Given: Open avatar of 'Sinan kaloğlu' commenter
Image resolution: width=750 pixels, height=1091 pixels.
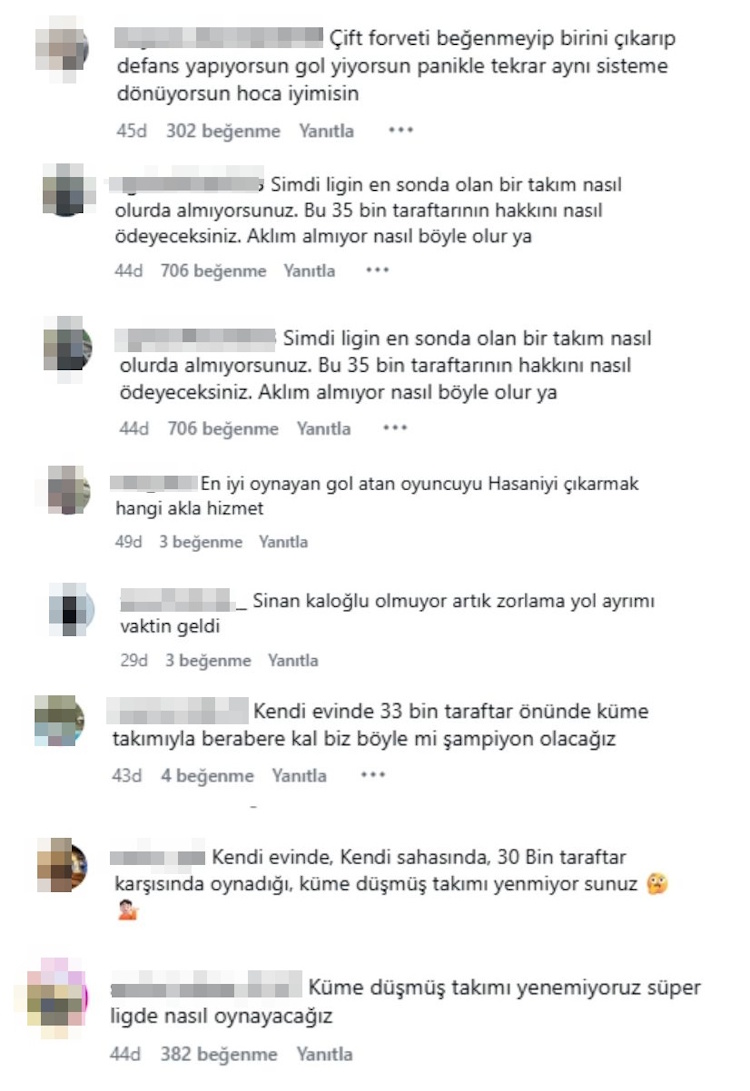Looking at the screenshot, I should (72, 610).
